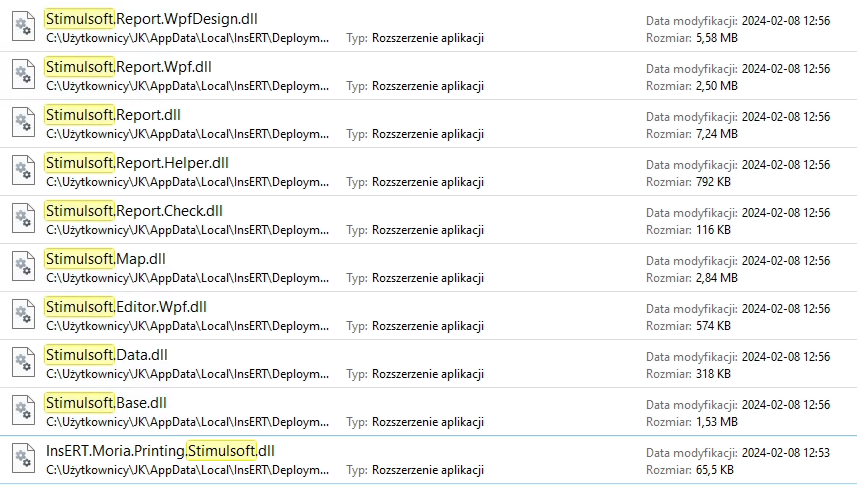Viewport: 857px width, 495px height.
Task: Click the DLL icon of Stimulsoft.Data.dll
Action: 24,363
